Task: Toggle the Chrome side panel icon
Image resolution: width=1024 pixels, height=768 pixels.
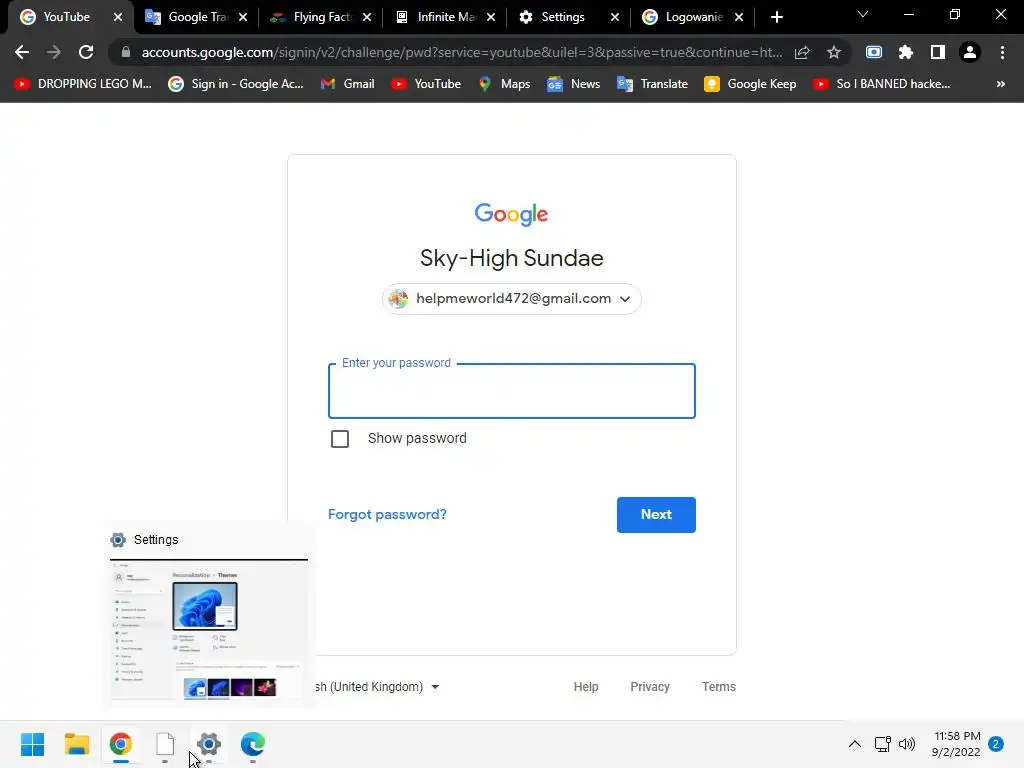Action: pyautogui.click(x=938, y=52)
